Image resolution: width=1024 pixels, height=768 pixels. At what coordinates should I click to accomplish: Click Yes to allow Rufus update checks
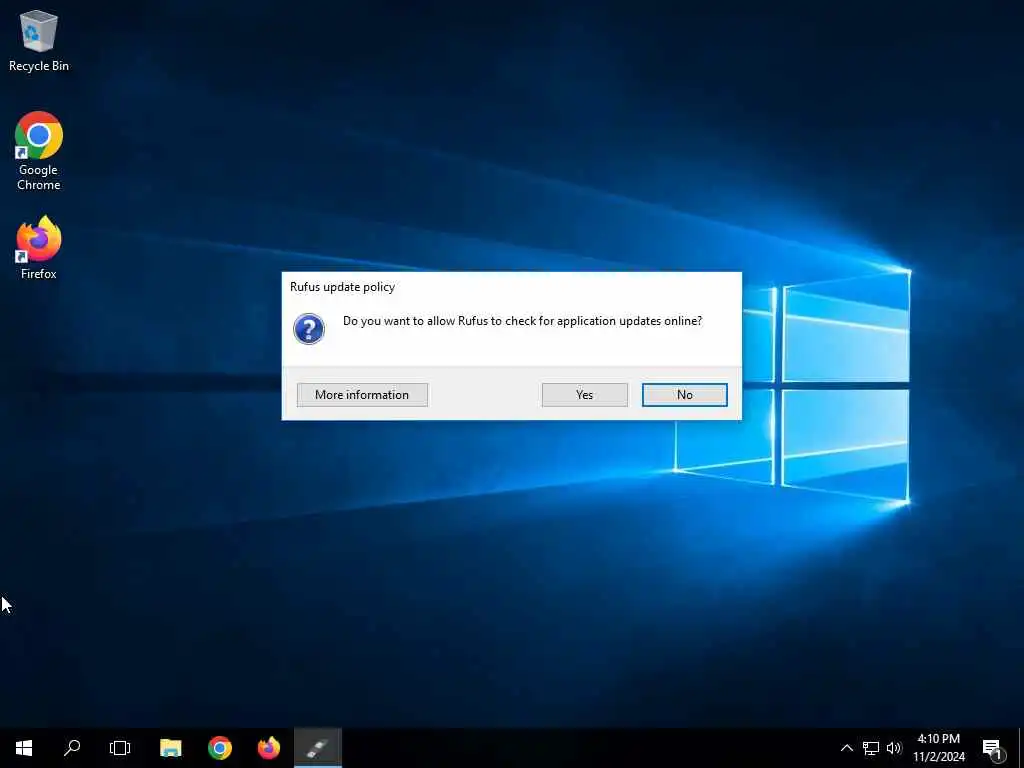tap(584, 394)
